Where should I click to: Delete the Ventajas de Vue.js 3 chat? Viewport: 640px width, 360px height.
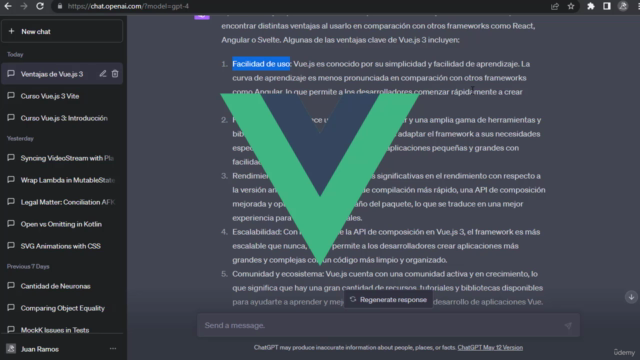click(115, 74)
